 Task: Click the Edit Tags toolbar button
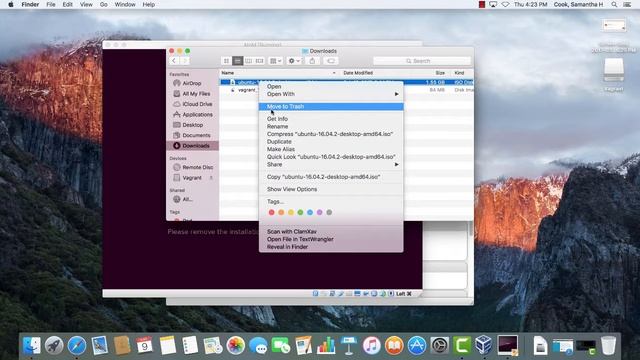coord(331,61)
